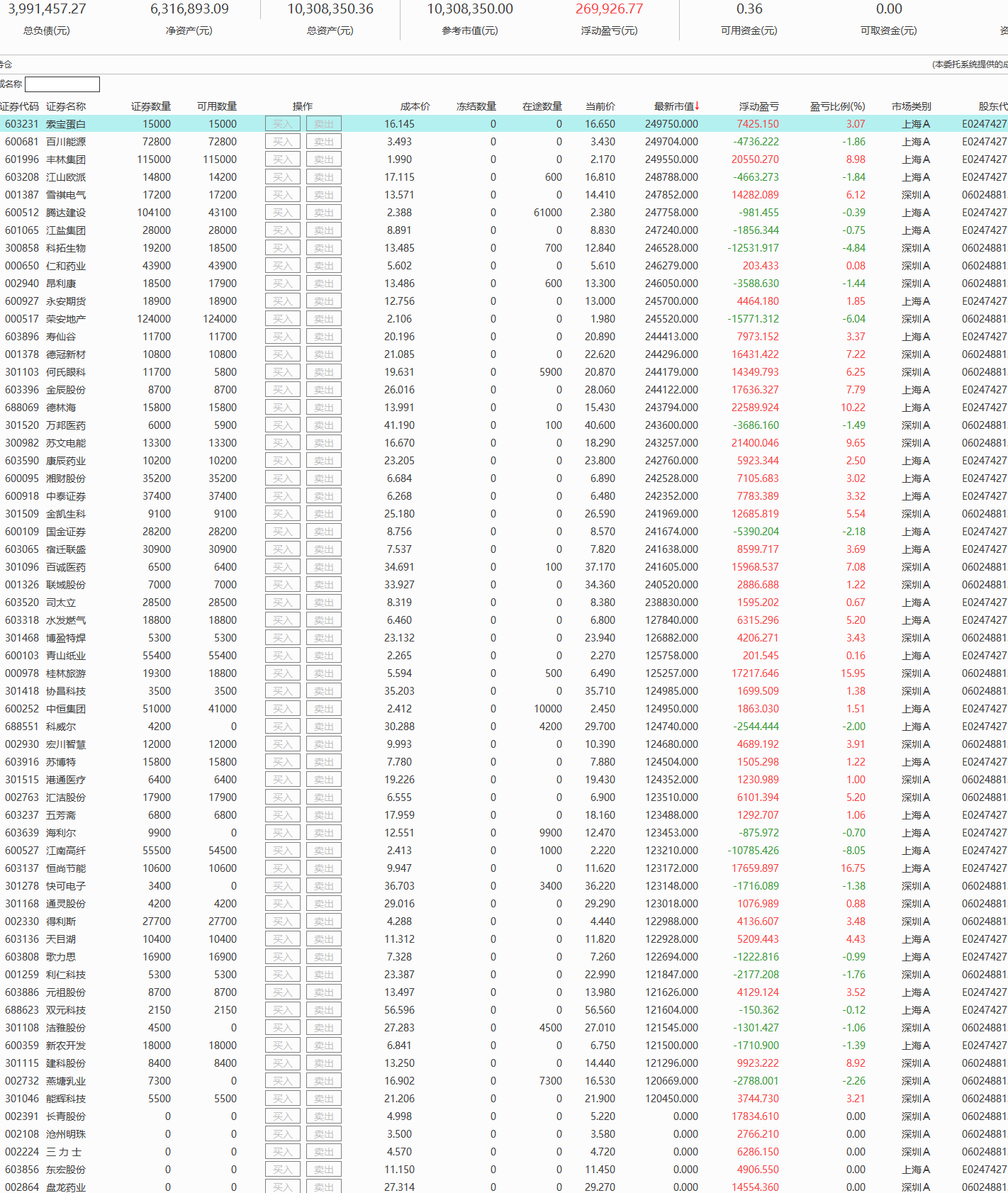Viewport: 1008px width, 1193px height.
Task: Sell 江南高纤 with 卖出 button
Action: pyautogui.click(x=324, y=851)
